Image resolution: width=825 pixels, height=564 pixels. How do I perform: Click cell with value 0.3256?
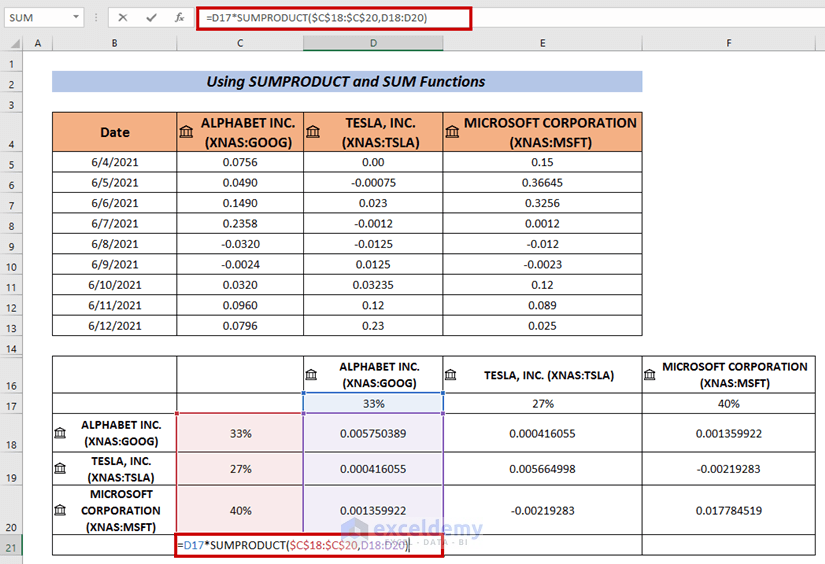pyautogui.click(x=542, y=203)
